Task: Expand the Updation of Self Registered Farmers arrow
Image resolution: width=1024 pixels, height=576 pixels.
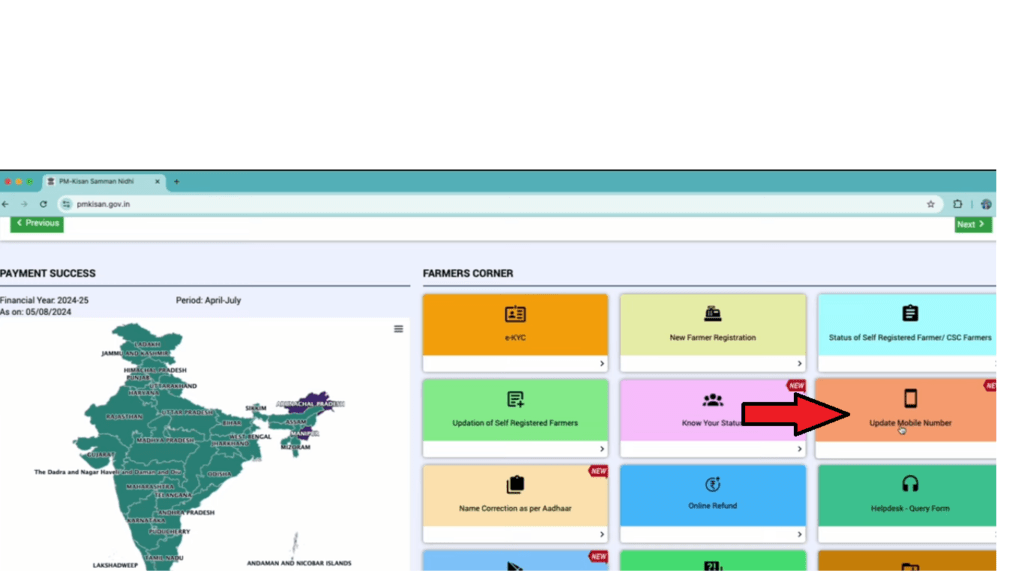Action: (x=602, y=449)
